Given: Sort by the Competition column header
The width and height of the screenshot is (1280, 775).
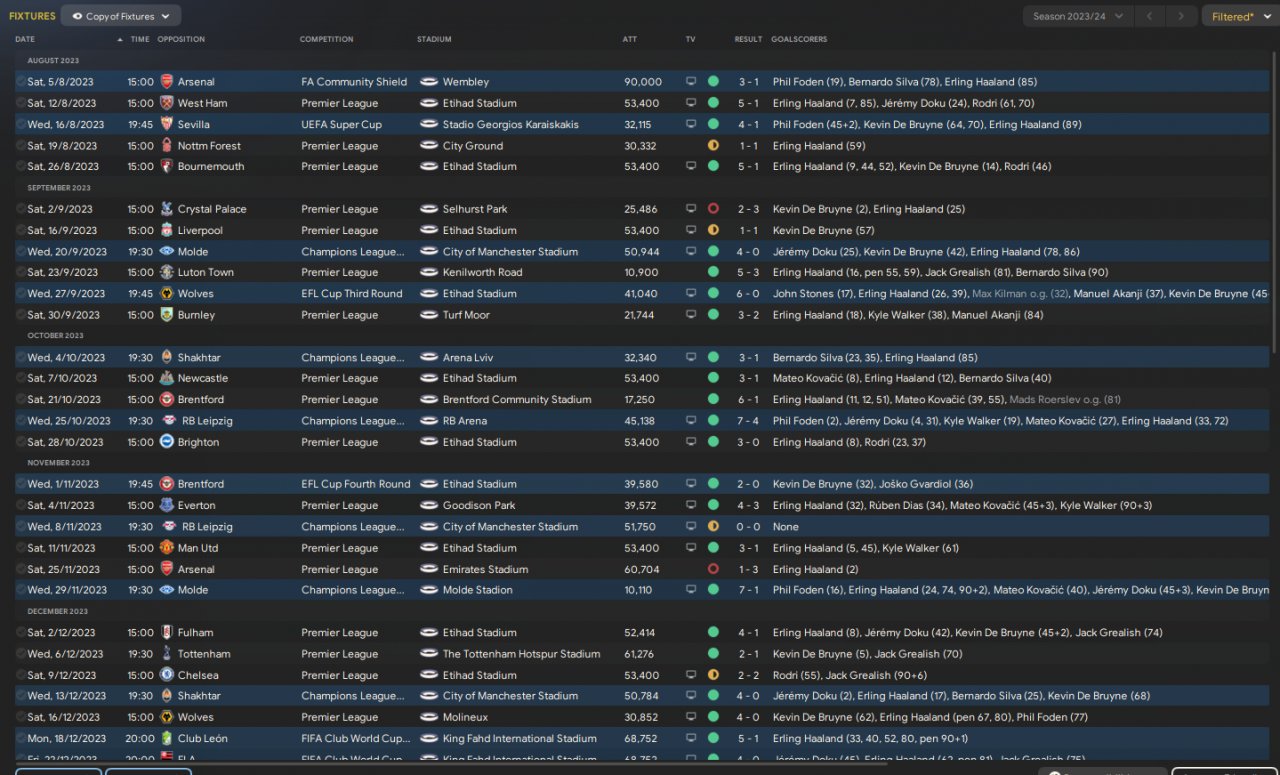Looking at the screenshot, I should [326, 39].
